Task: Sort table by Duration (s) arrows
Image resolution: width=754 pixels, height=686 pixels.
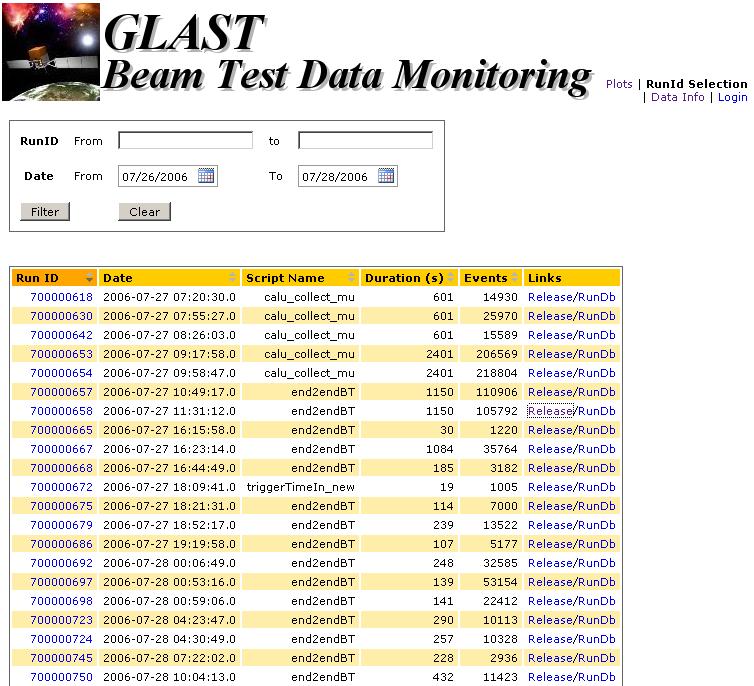Action: (x=451, y=277)
